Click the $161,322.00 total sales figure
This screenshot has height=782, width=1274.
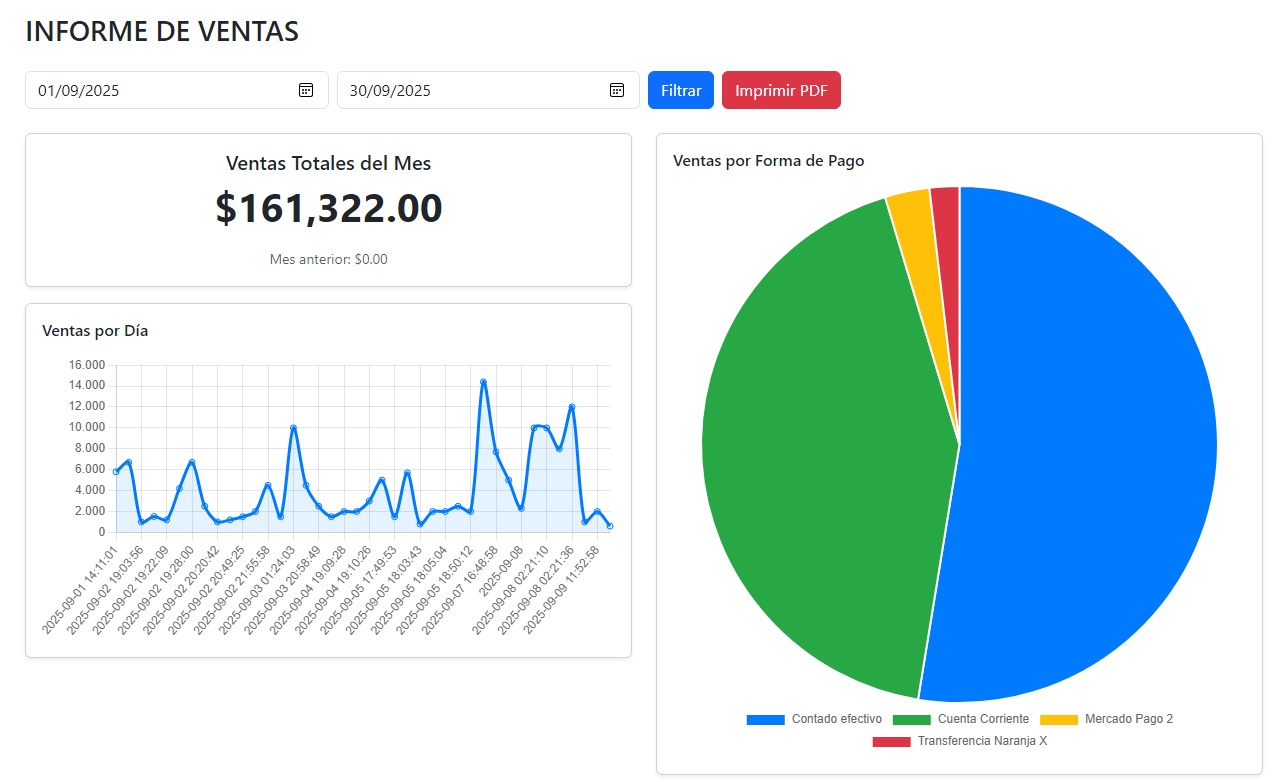click(328, 209)
